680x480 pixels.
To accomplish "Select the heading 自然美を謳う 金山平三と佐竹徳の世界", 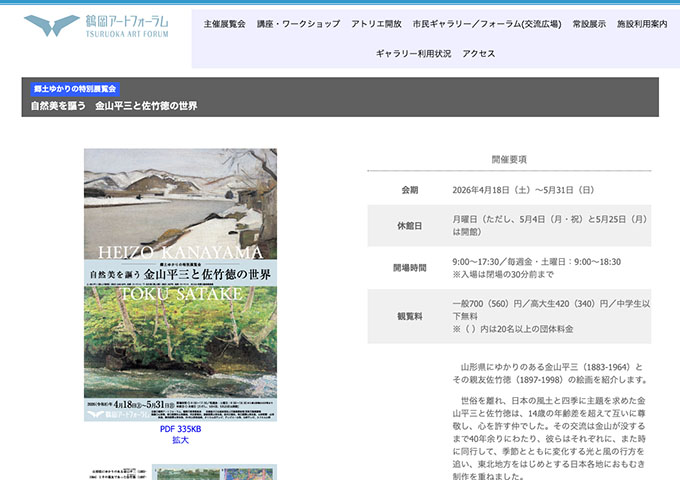I will (x=114, y=106).
